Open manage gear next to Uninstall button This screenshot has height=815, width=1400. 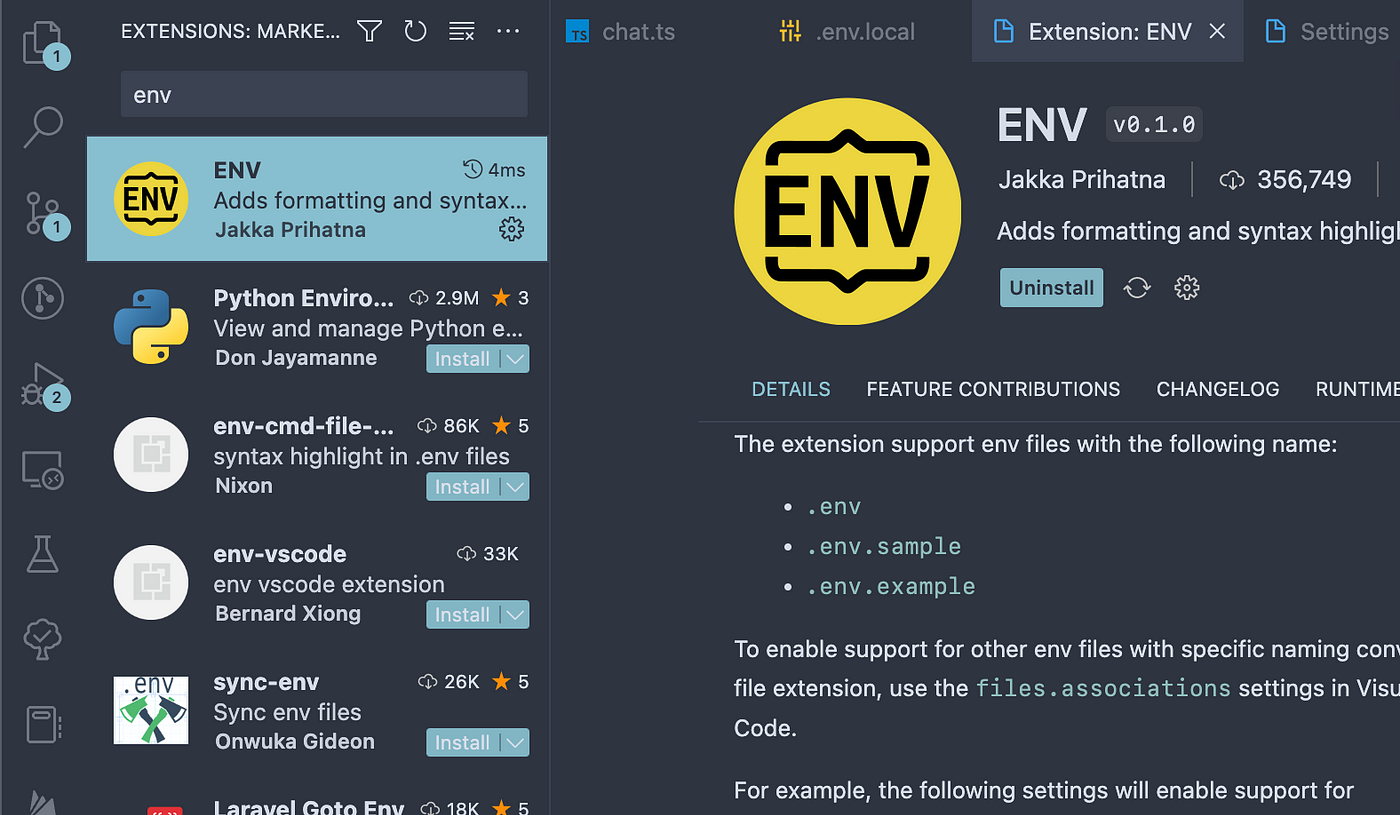pos(1187,288)
